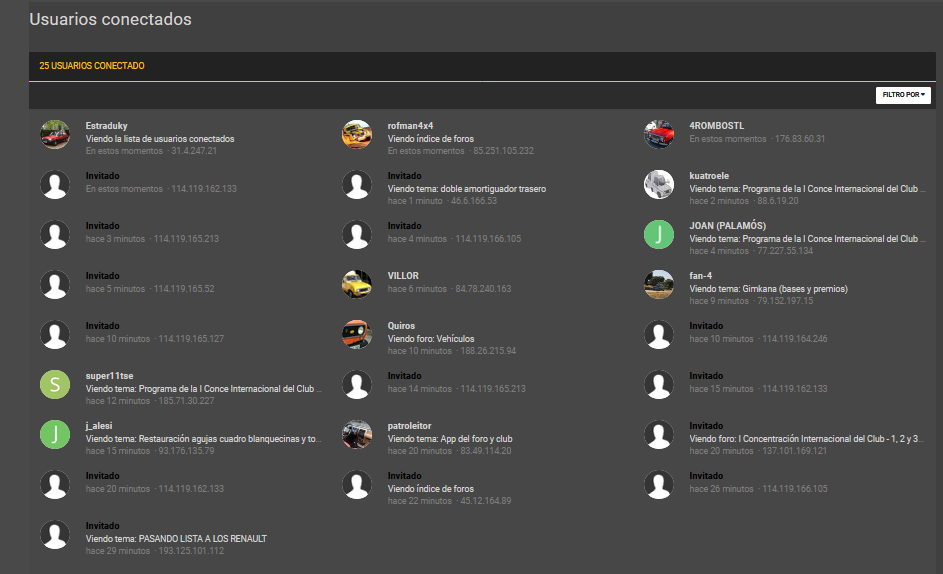
Task: Click guest avatar active hace 3 minutos
Action: coord(55,234)
